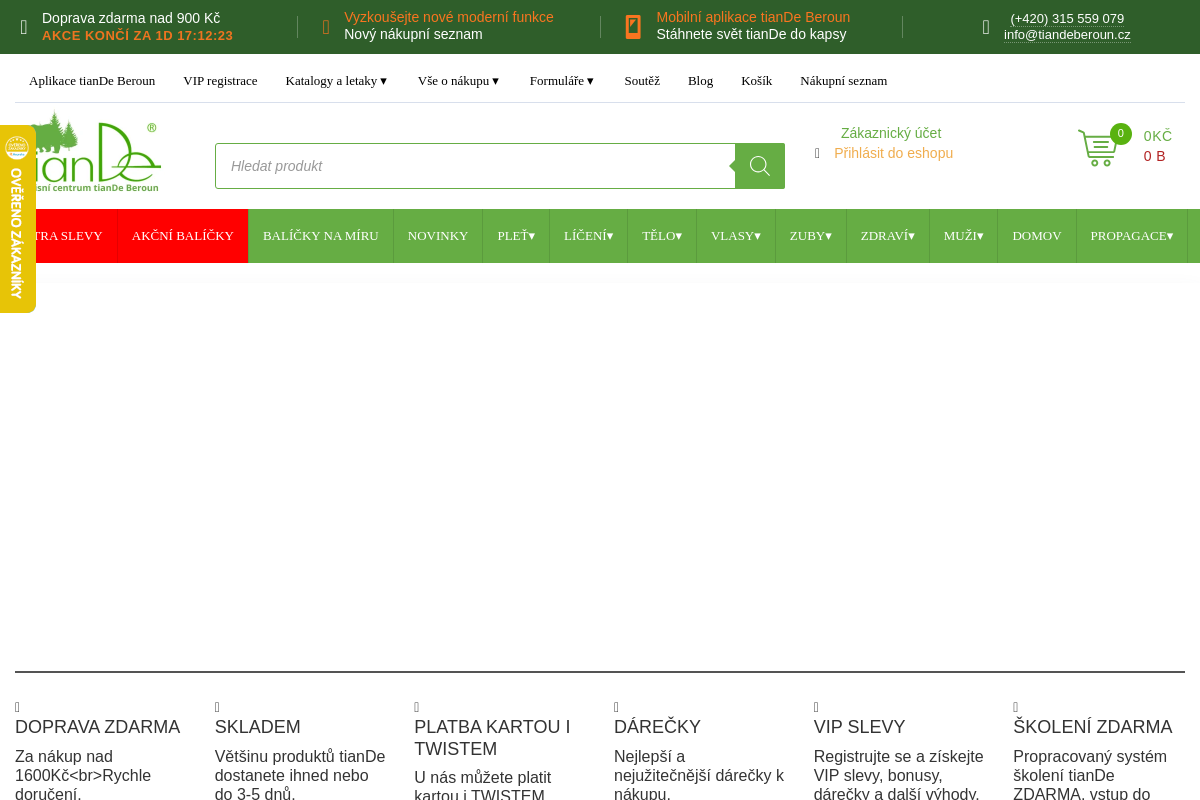This screenshot has height=800, width=1200.
Task: Expand the Pleť category menu
Action: (x=516, y=236)
